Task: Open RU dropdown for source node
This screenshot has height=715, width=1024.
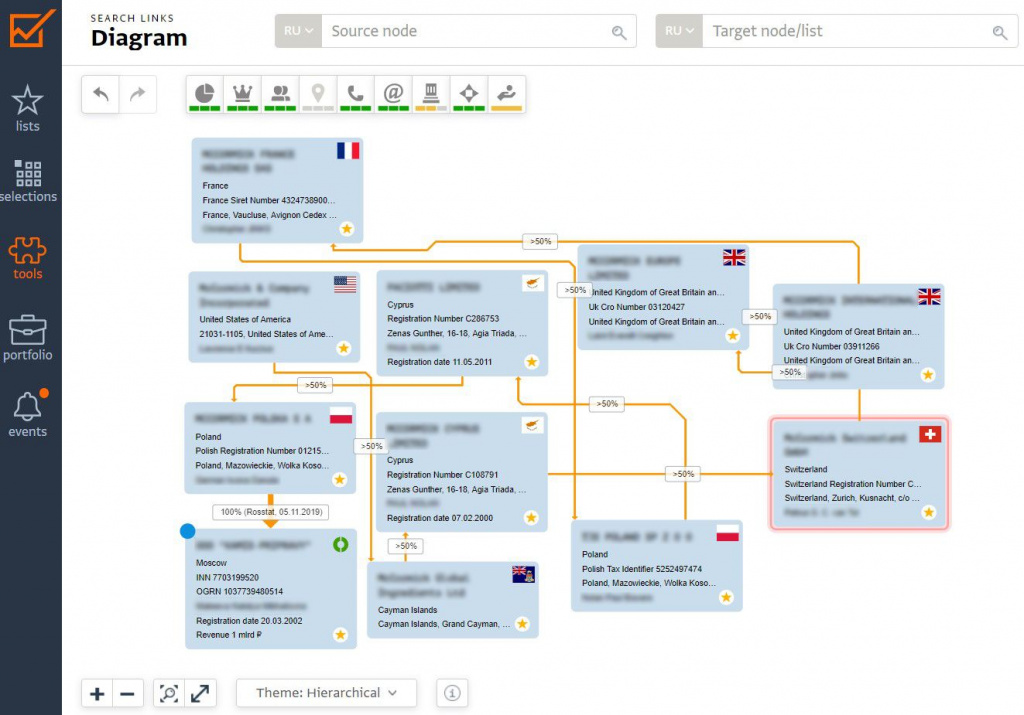Action: pos(298,31)
